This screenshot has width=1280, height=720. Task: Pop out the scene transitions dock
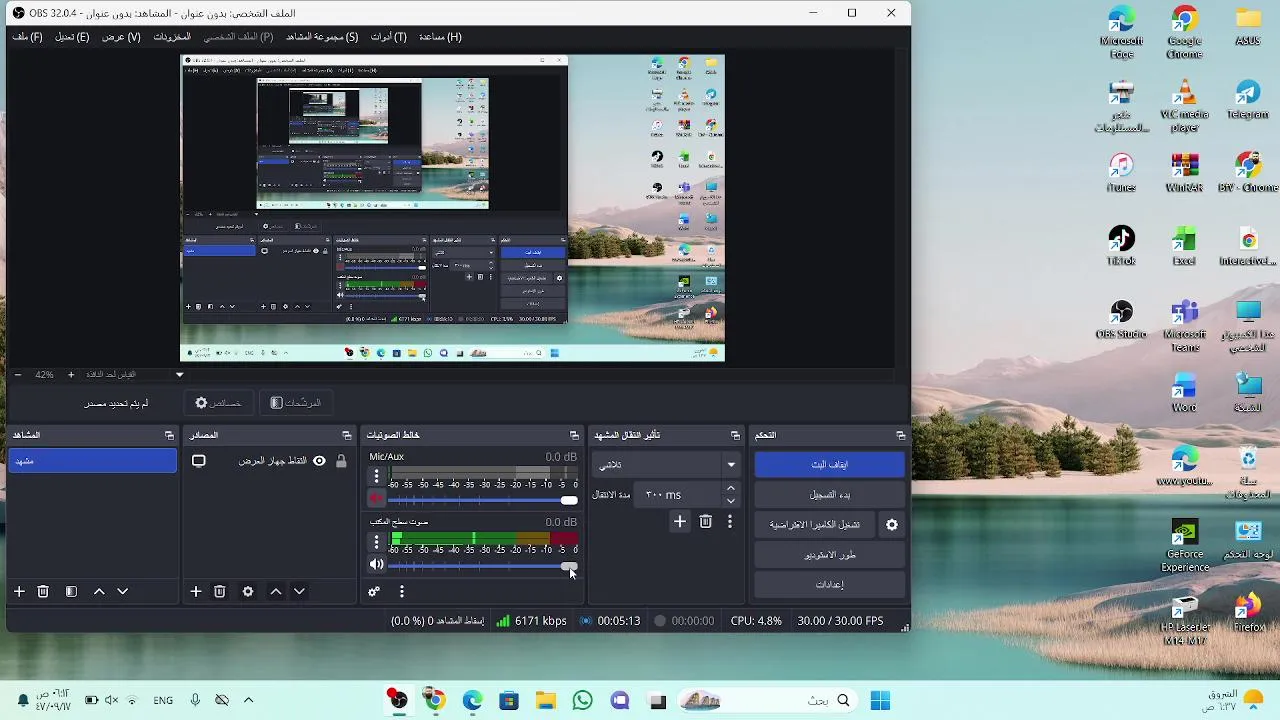click(735, 435)
